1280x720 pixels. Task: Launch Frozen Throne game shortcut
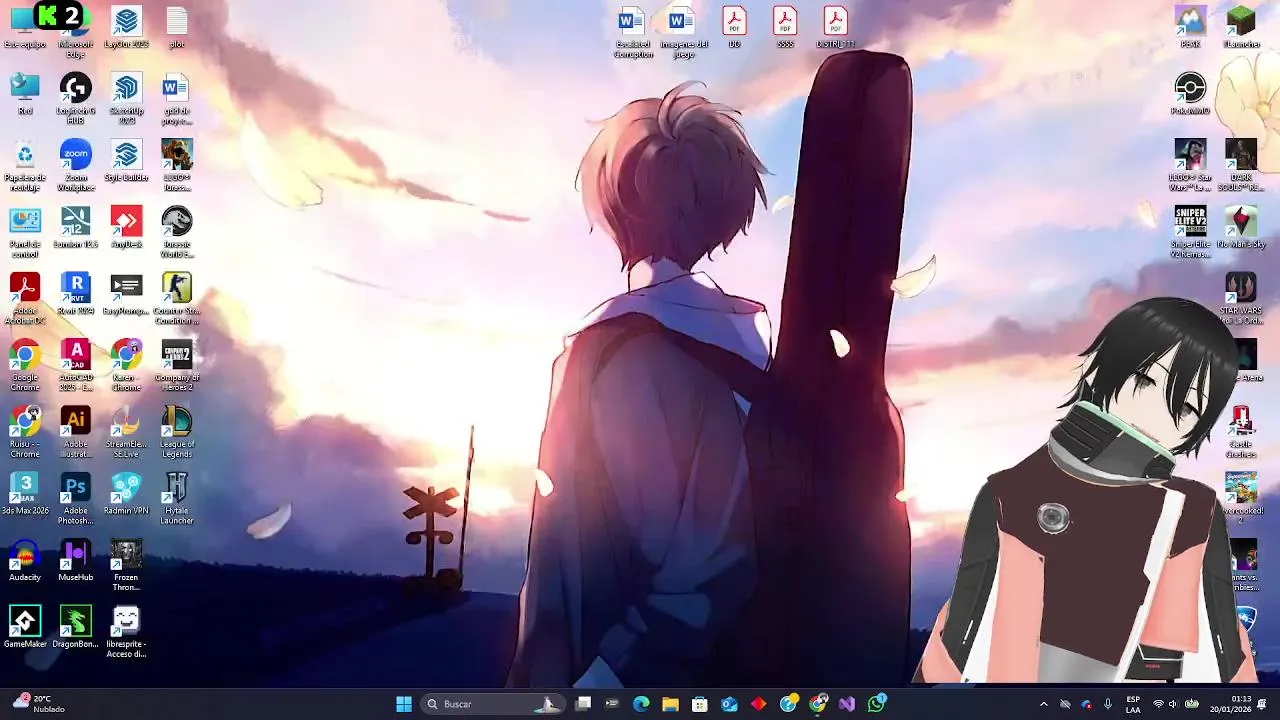point(126,566)
